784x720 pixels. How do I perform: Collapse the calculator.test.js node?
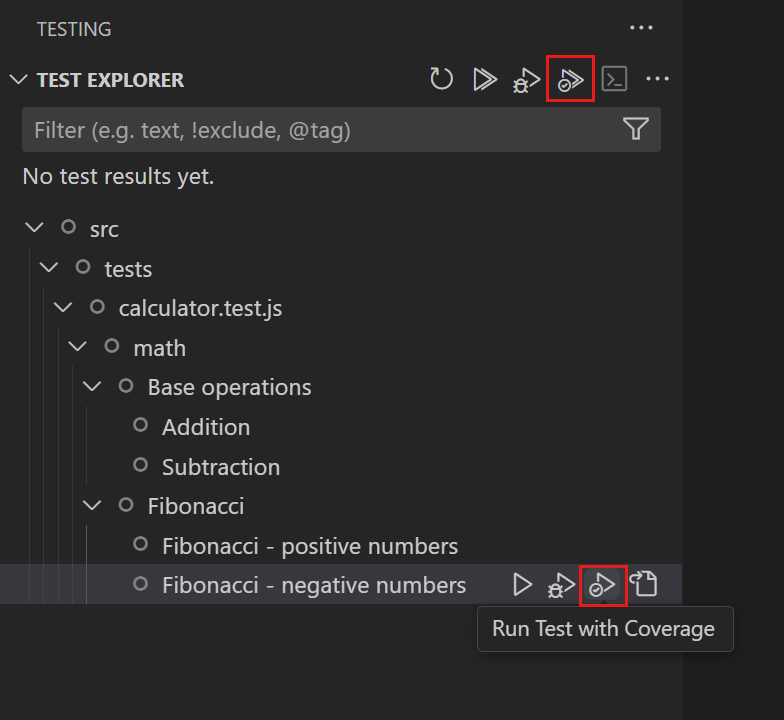pyautogui.click(x=63, y=308)
